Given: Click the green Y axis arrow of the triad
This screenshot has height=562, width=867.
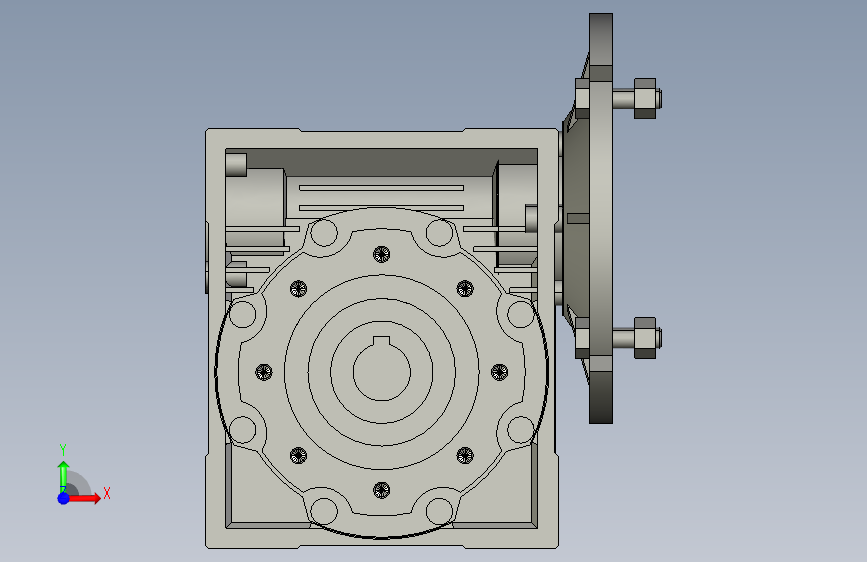Looking at the screenshot, I should pyautogui.click(x=63, y=476).
